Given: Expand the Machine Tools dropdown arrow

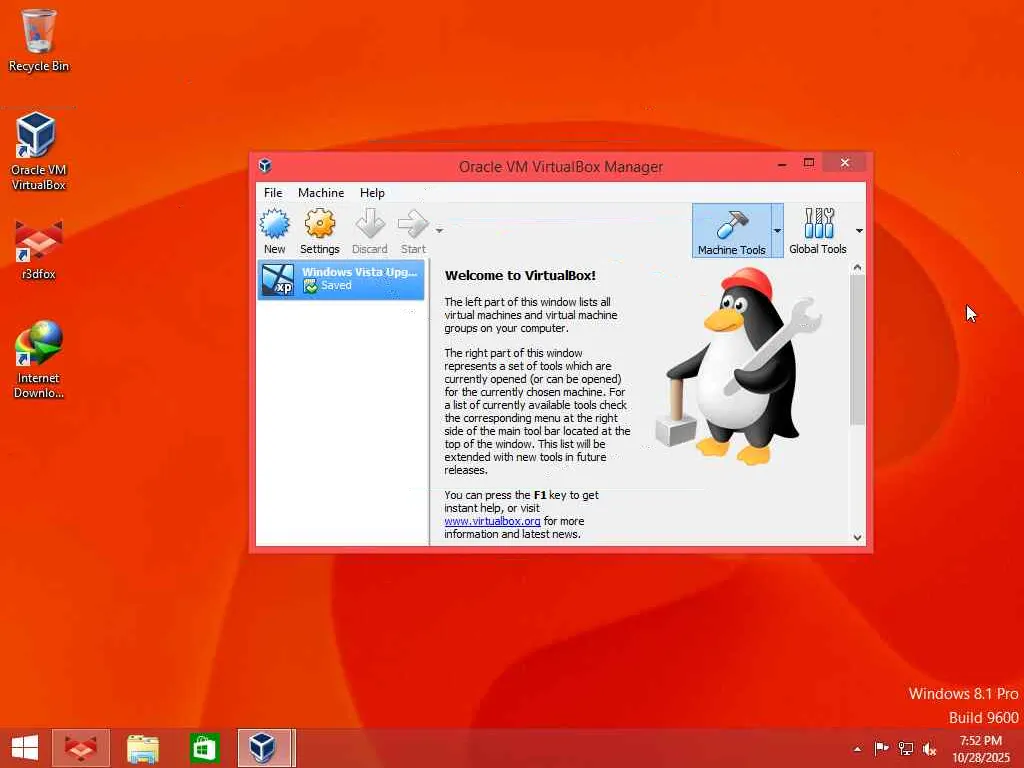Looking at the screenshot, I should tap(777, 231).
